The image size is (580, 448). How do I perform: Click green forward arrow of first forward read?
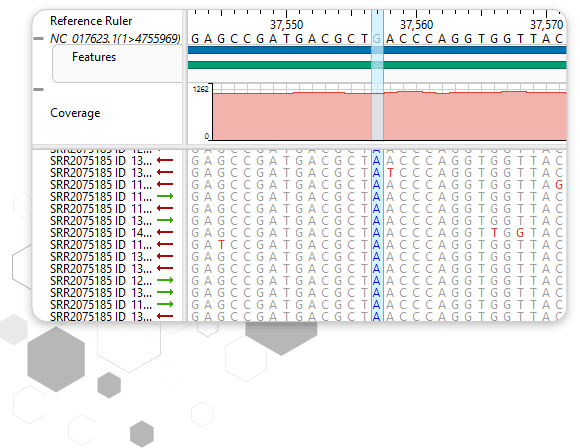tap(165, 196)
